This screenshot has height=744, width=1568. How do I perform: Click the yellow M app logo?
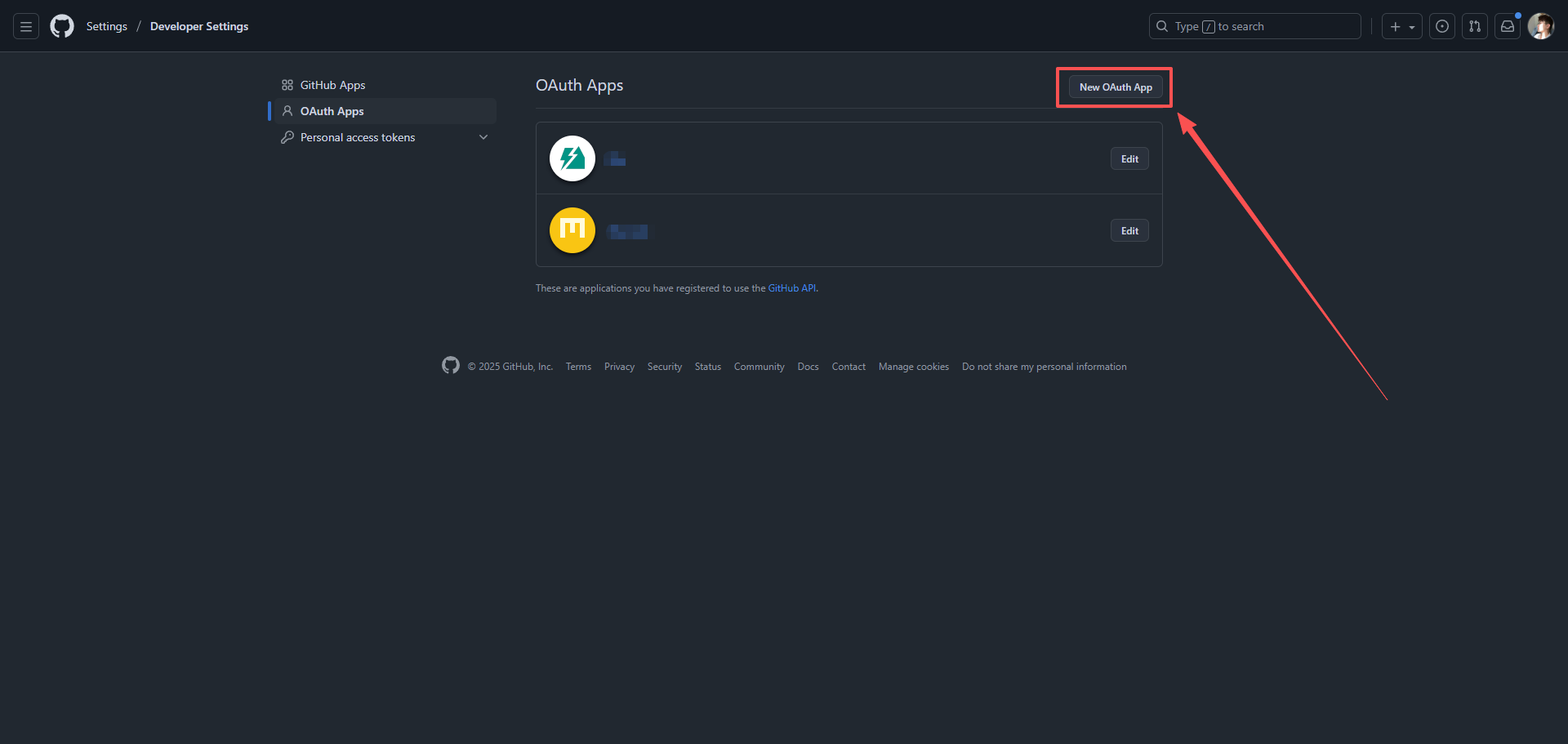tap(572, 230)
